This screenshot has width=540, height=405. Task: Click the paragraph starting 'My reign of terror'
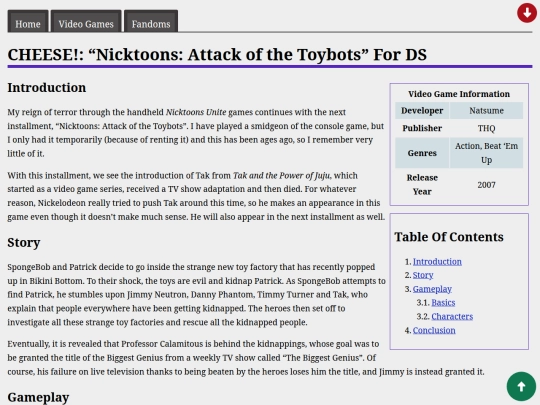(x=196, y=133)
